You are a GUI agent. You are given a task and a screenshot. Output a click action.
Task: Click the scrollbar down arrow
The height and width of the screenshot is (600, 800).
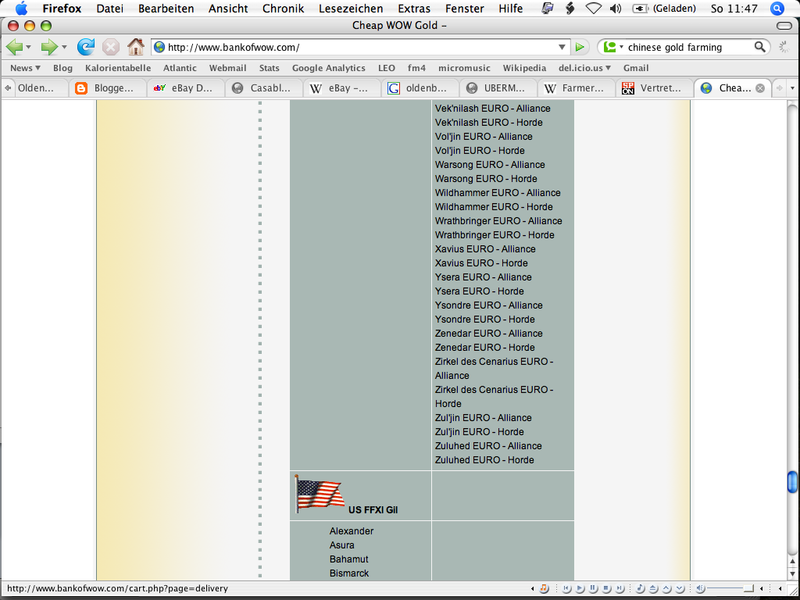(792, 573)
